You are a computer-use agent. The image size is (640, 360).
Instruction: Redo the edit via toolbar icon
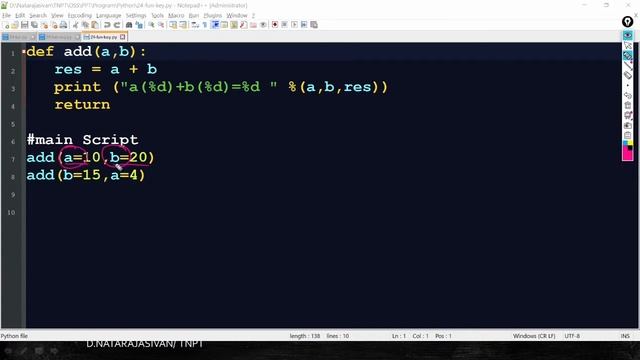[x=116, y=25]
